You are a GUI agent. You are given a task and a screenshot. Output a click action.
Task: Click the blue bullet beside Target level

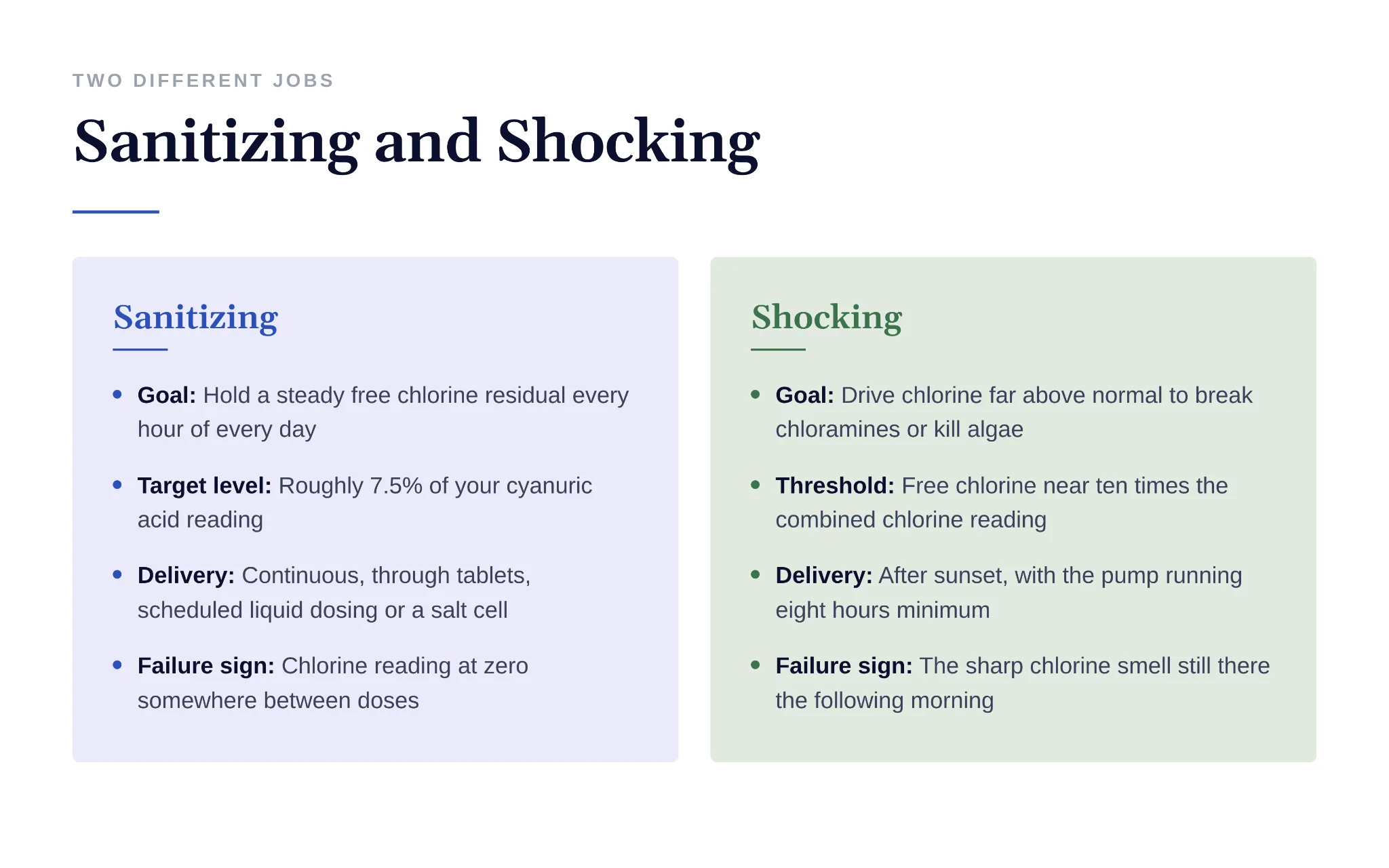click(117, 484)
